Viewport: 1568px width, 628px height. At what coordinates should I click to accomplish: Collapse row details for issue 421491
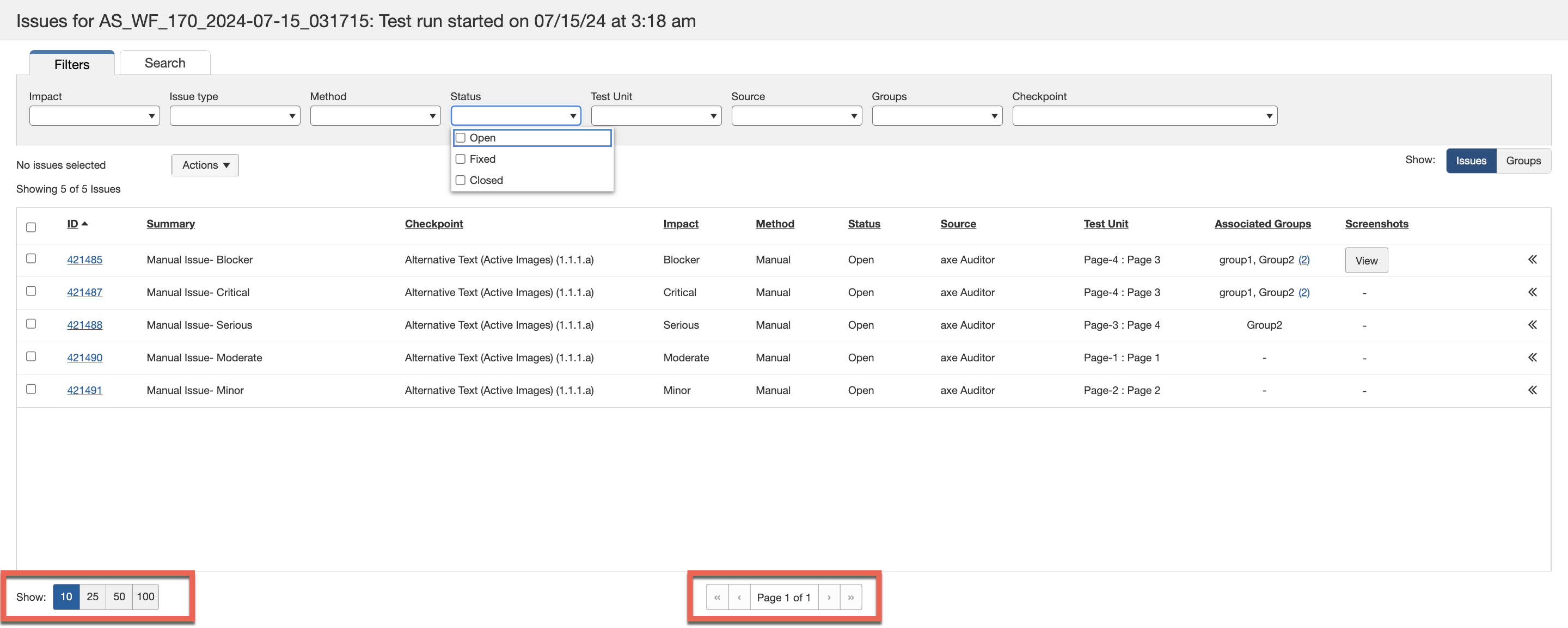[x=1532, y=390]
